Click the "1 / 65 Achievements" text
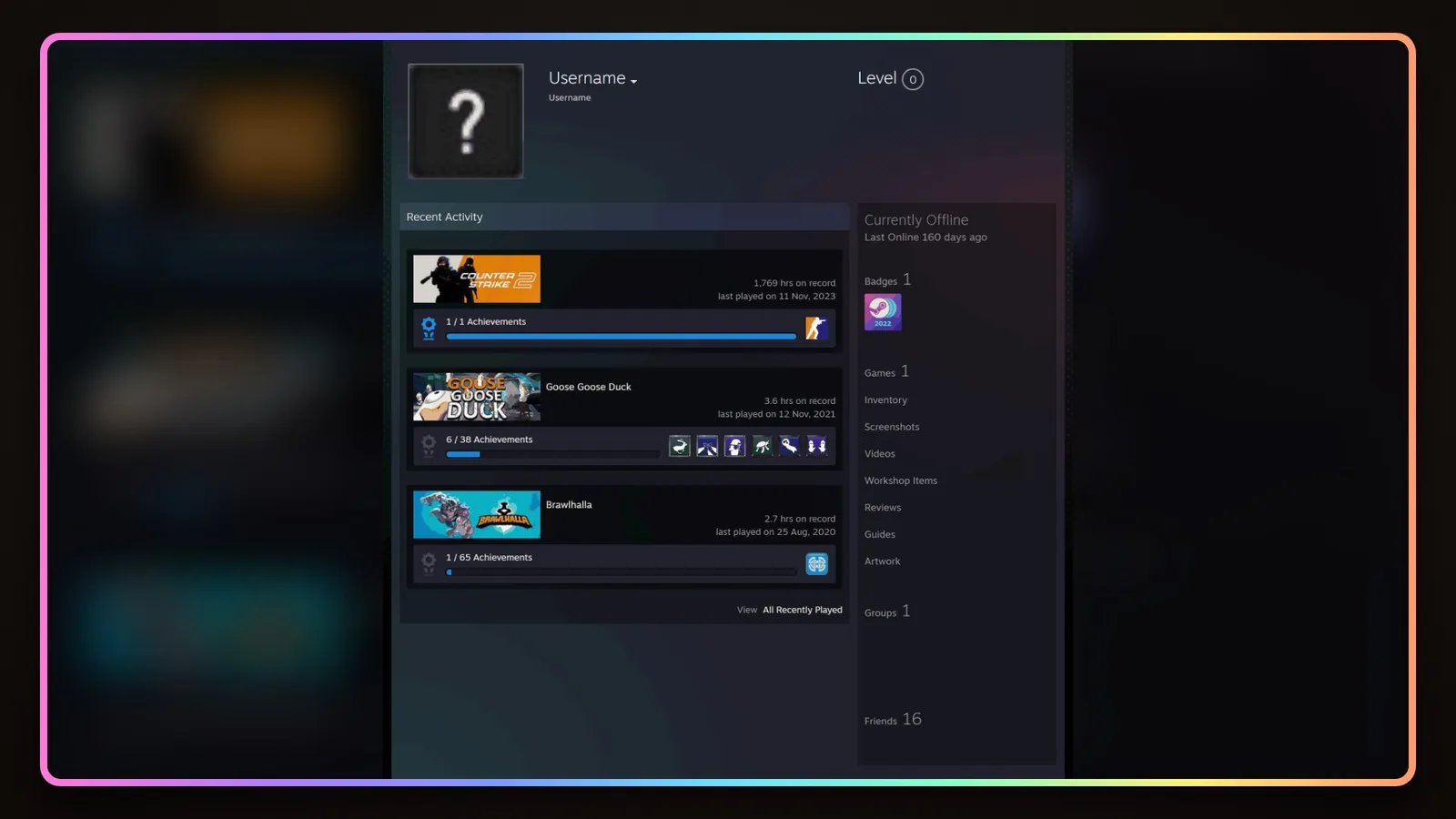1456x819 pixels. [489, 558]
